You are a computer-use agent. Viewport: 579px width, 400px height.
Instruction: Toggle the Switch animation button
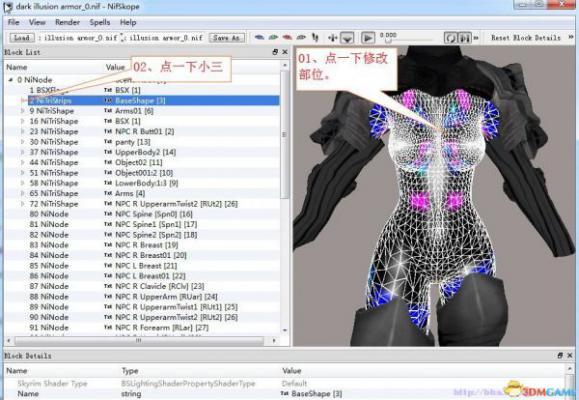(x=465, y=38)
